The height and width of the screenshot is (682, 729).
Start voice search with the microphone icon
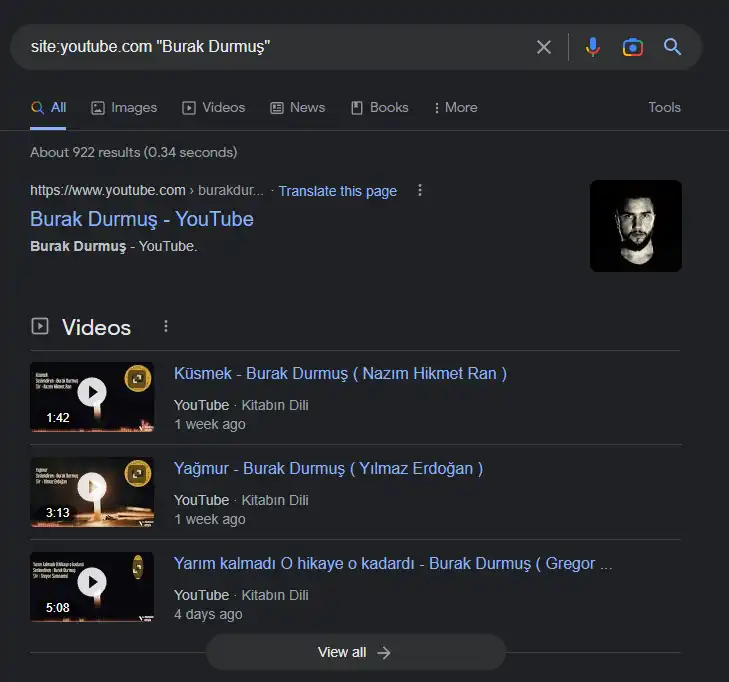[x=592, y=47]
